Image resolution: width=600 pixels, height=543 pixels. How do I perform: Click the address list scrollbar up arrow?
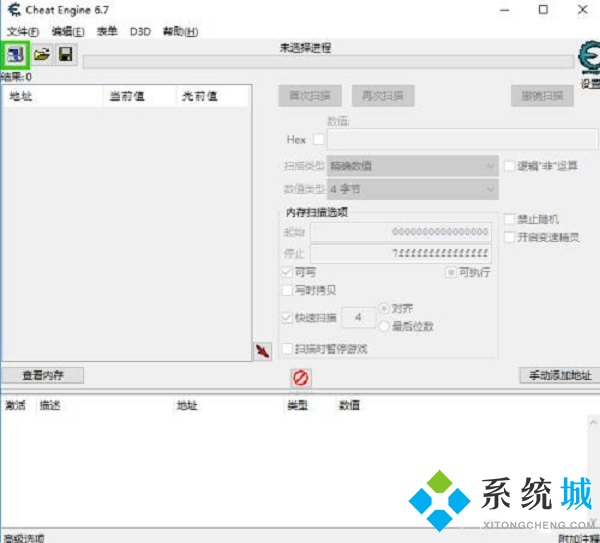[593, 423]
